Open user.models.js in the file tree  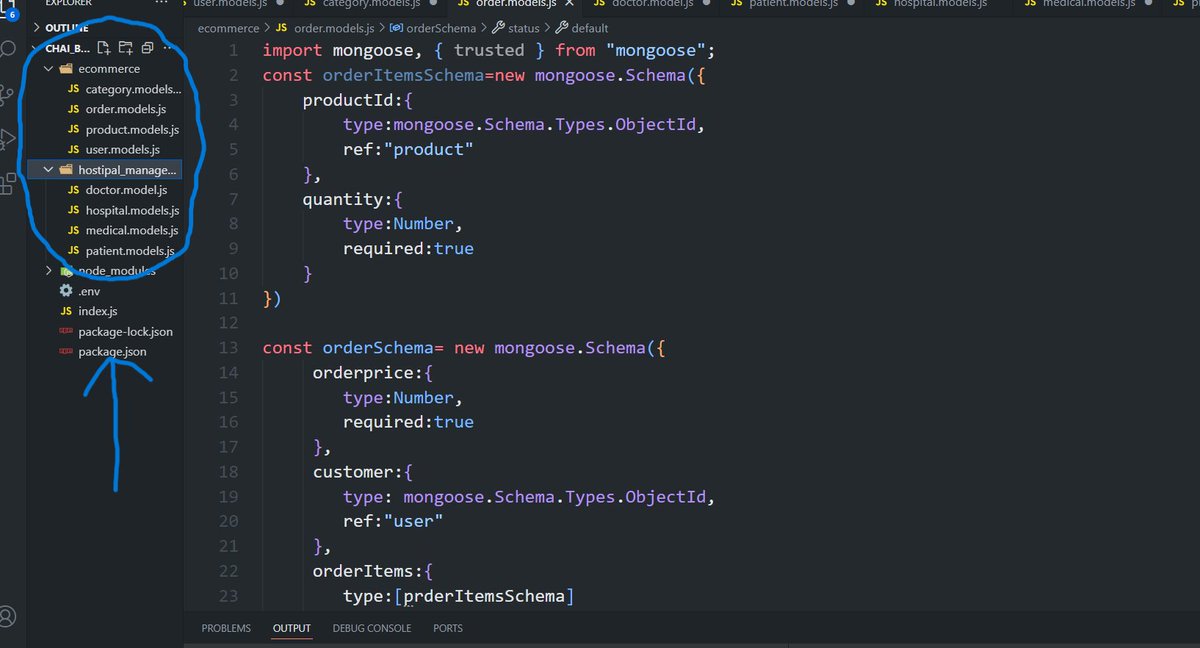(123, 149)
